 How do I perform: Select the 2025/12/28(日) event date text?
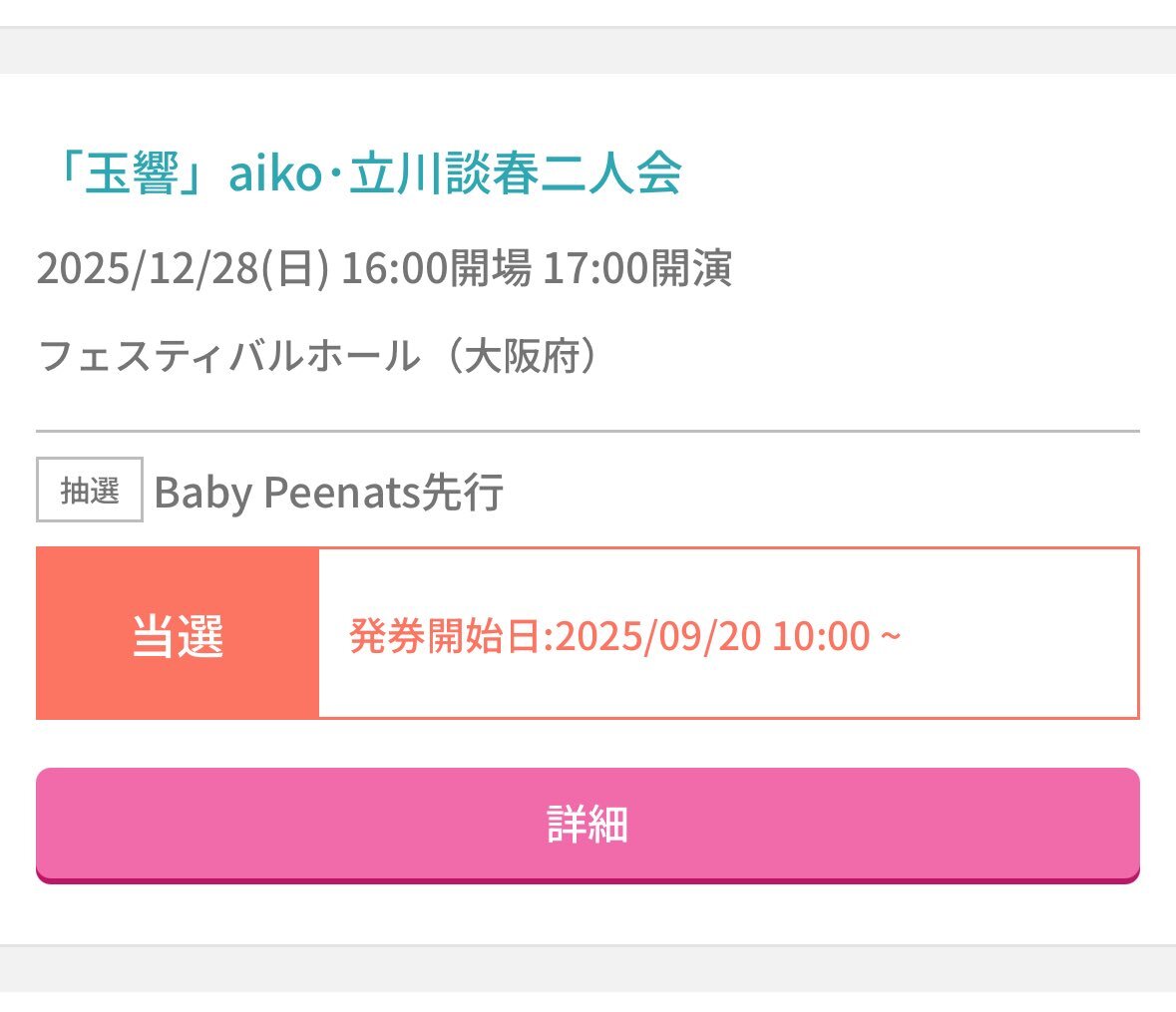(x=183, y=268)
